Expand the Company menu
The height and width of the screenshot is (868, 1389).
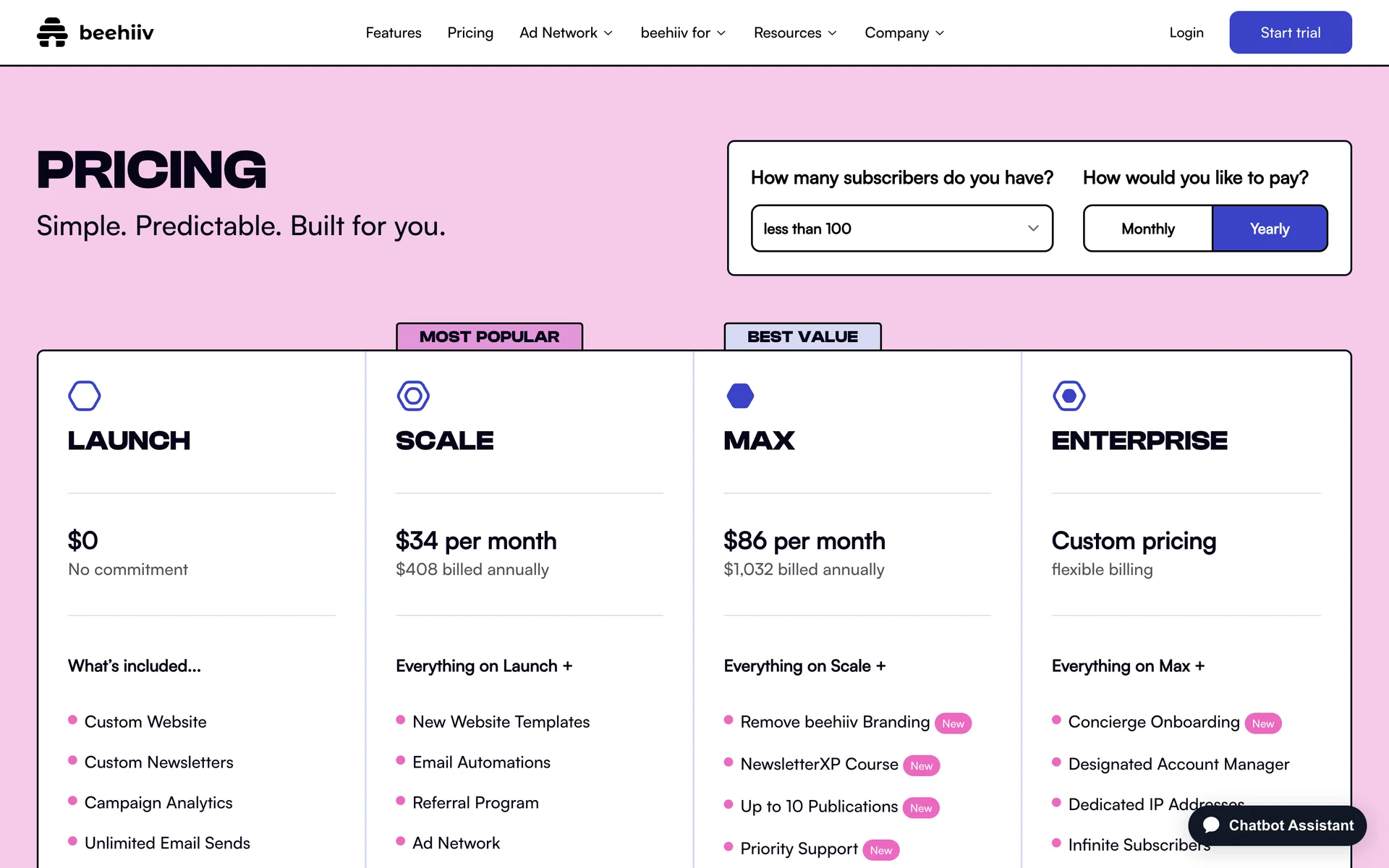coord(904,33)
